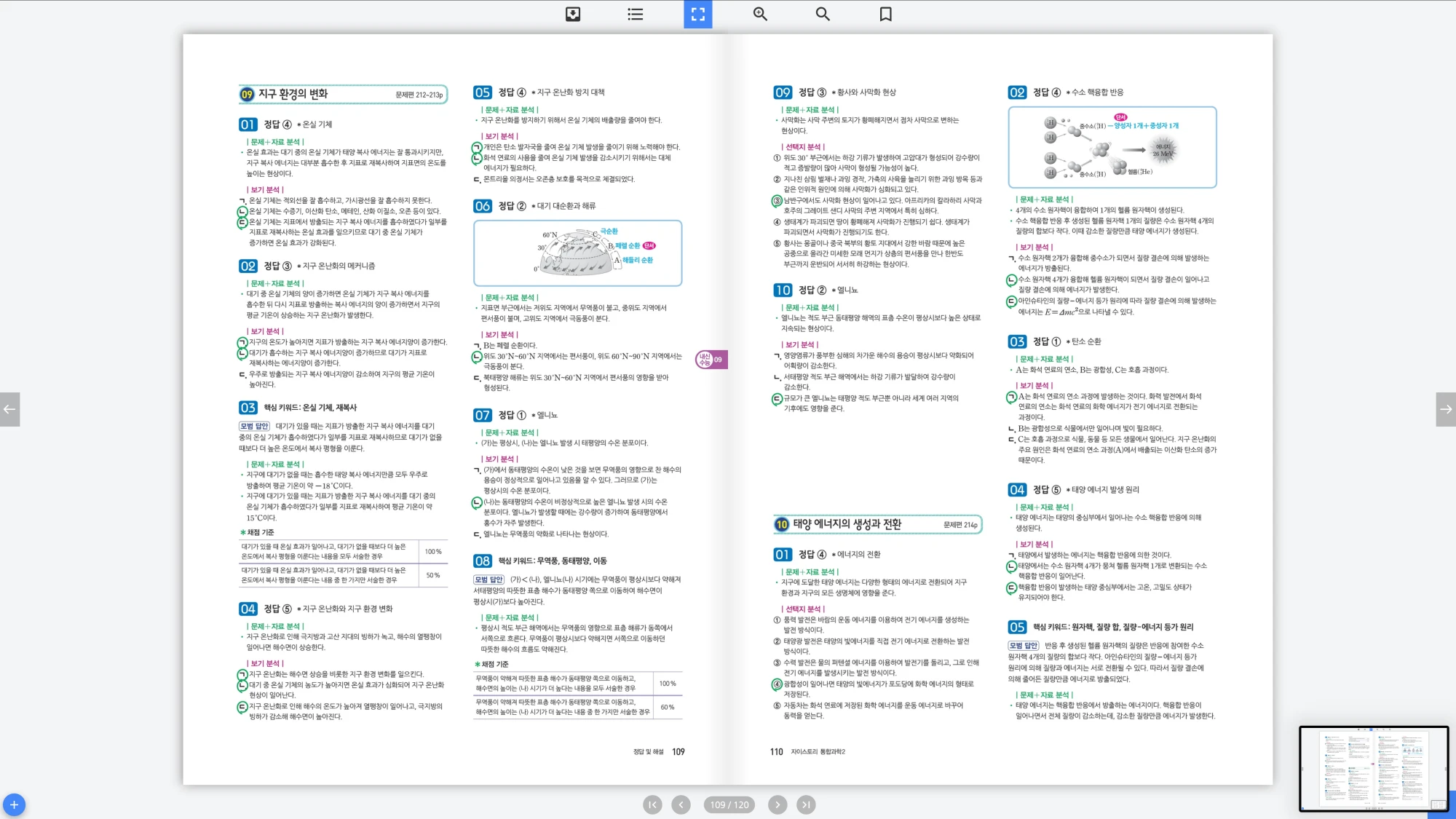The width and height of the screenshot is (1456, 819).
Task: Toggle the fullscreen view button
Action: pos(697,14)
